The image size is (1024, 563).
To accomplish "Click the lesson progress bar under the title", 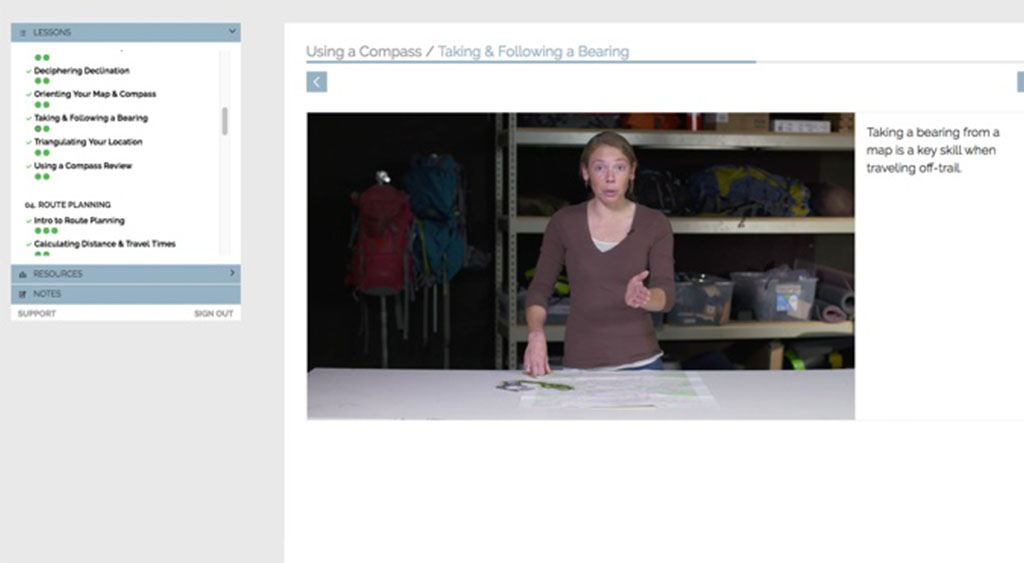I will click(530, 62).
